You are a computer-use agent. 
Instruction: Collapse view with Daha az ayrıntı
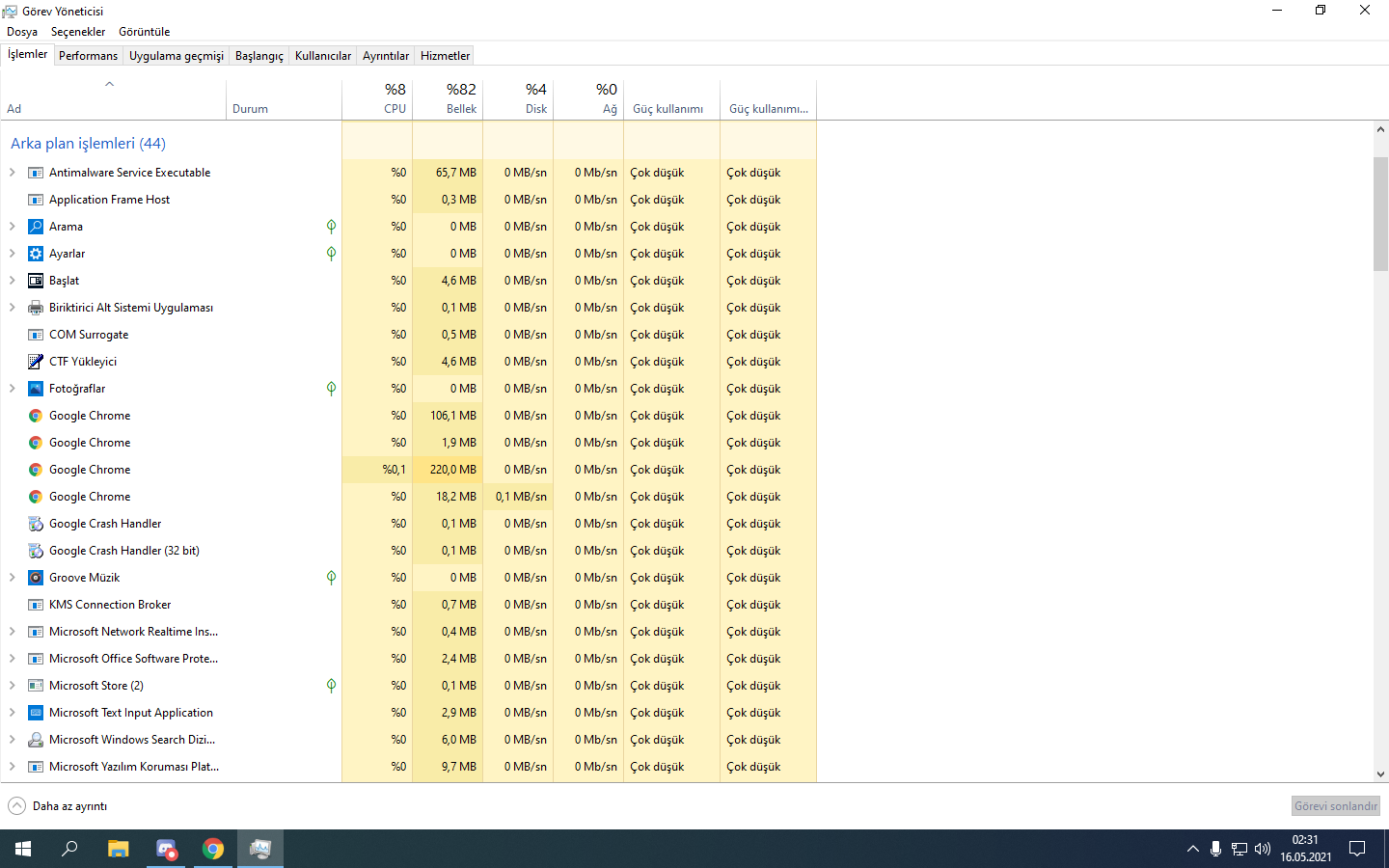click(58, 806)
